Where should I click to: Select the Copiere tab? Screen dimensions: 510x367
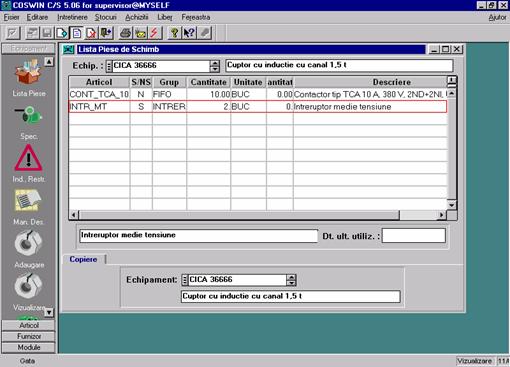click(83, 259)
